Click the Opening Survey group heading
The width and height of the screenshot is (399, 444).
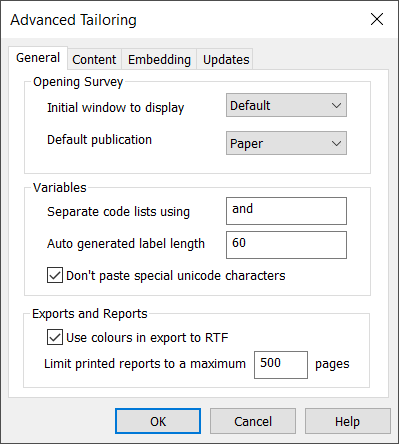tap(78, 82)
